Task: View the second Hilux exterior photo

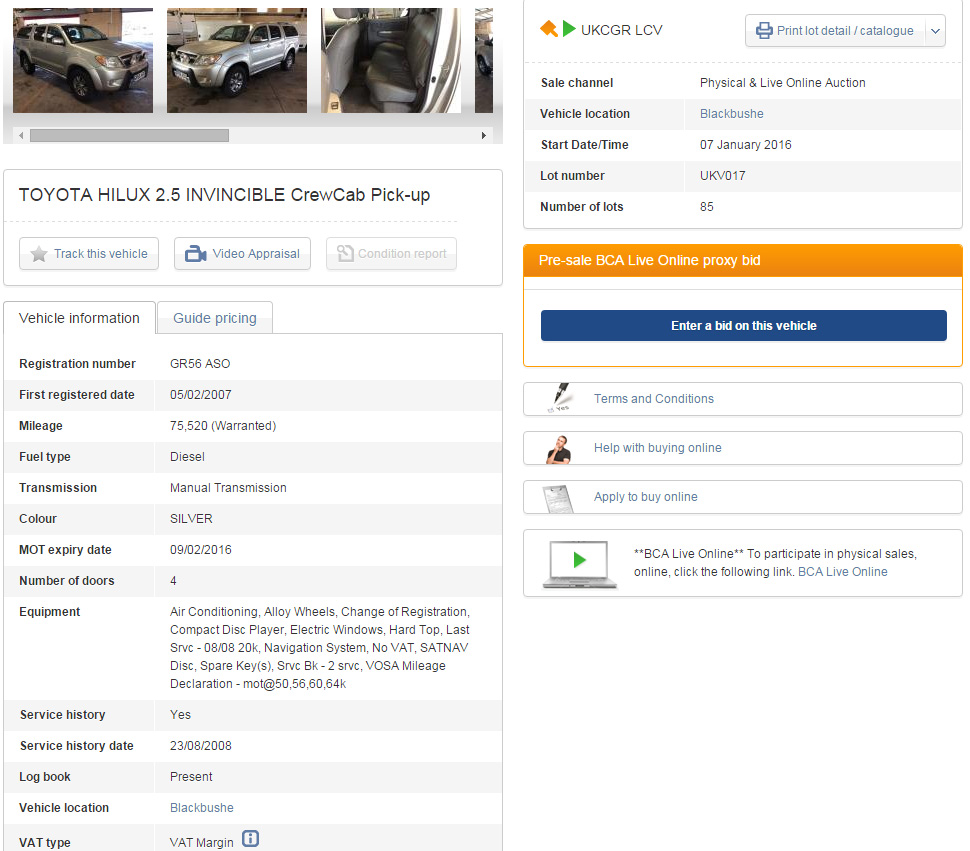Action: point(237,60)
